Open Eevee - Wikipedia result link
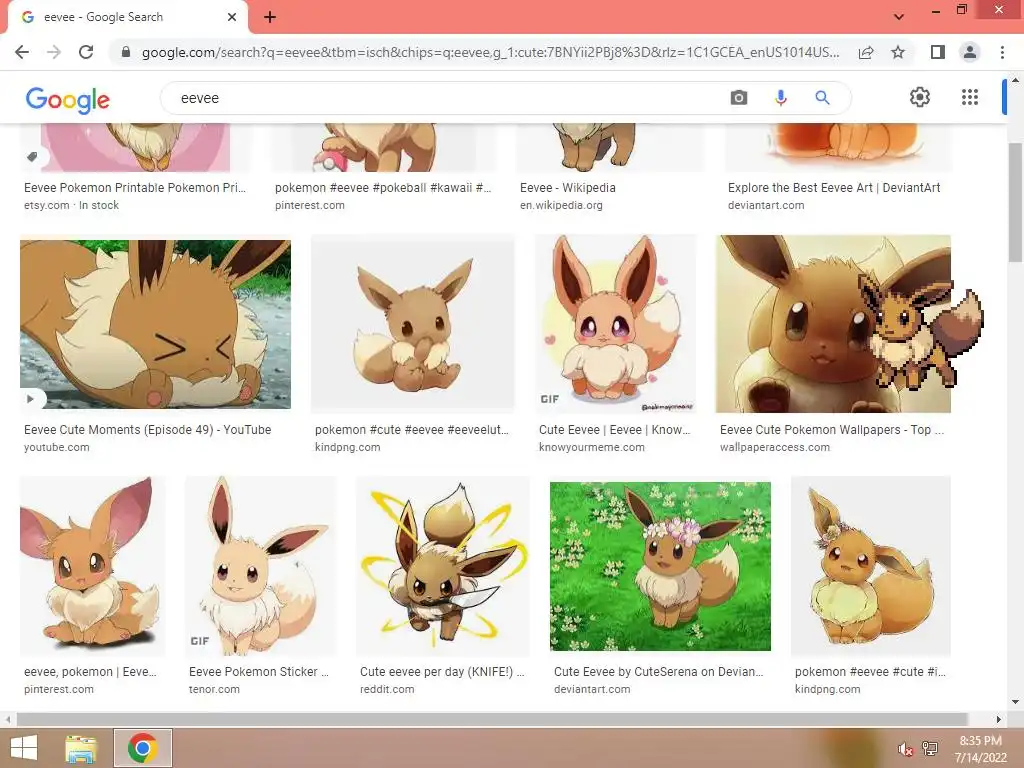Image resolution: width=1024 pixels, height=768 pixels. pos(568,187)
